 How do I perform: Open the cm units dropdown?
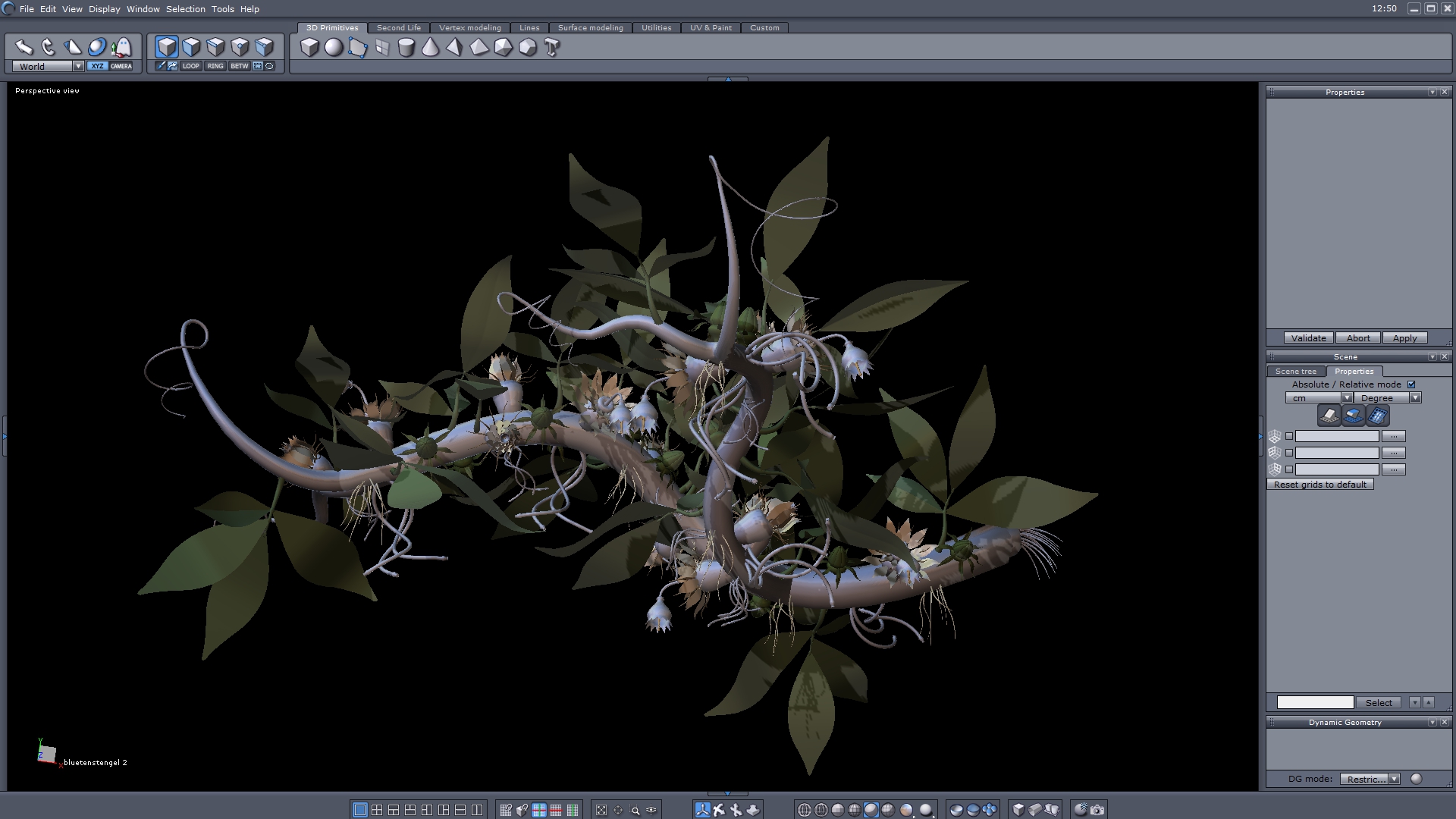tap(1347, 397)
